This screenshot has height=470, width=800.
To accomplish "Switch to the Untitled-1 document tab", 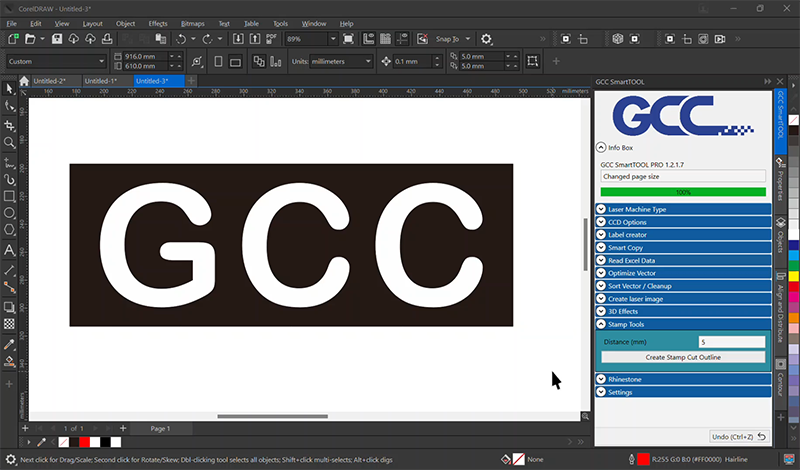I will [101, 81].
